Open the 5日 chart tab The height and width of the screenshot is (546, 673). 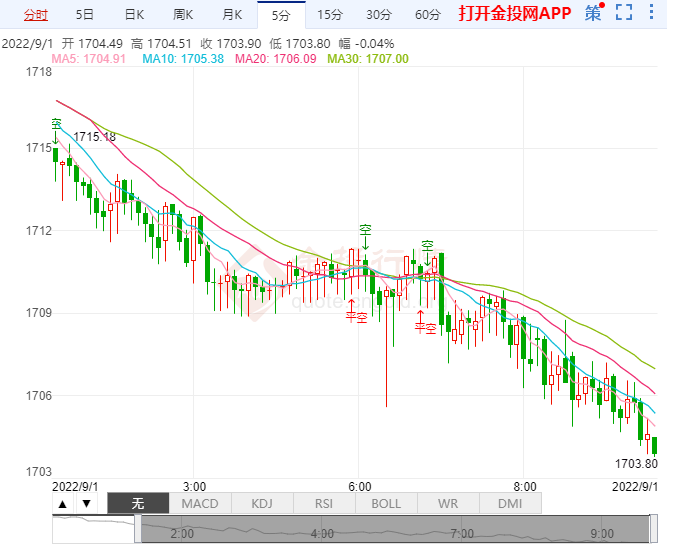[x=85, y=15]
